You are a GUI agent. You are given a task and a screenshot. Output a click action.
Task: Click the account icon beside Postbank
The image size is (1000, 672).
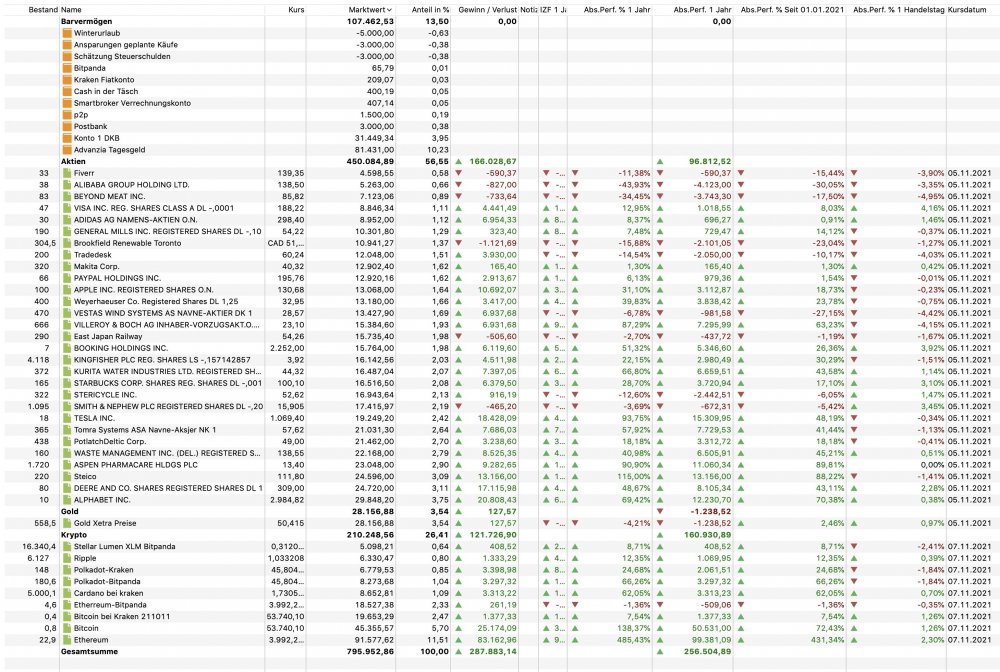67,126
